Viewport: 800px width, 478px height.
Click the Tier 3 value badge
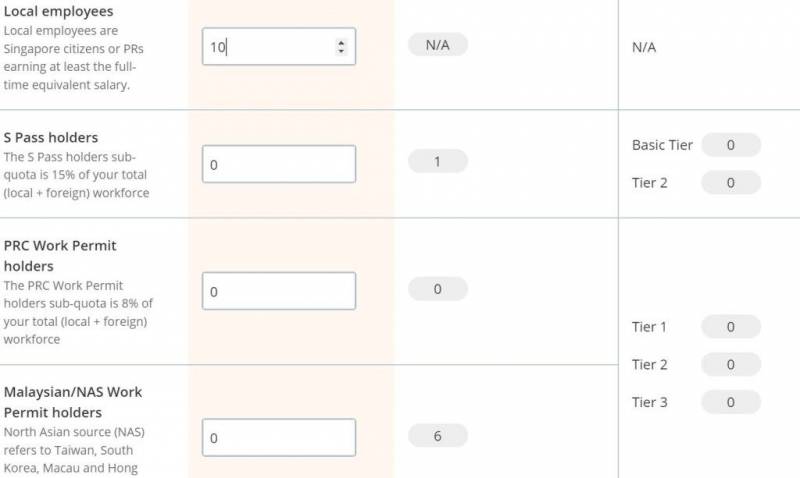pyautogui.click(x=730, y=402)
